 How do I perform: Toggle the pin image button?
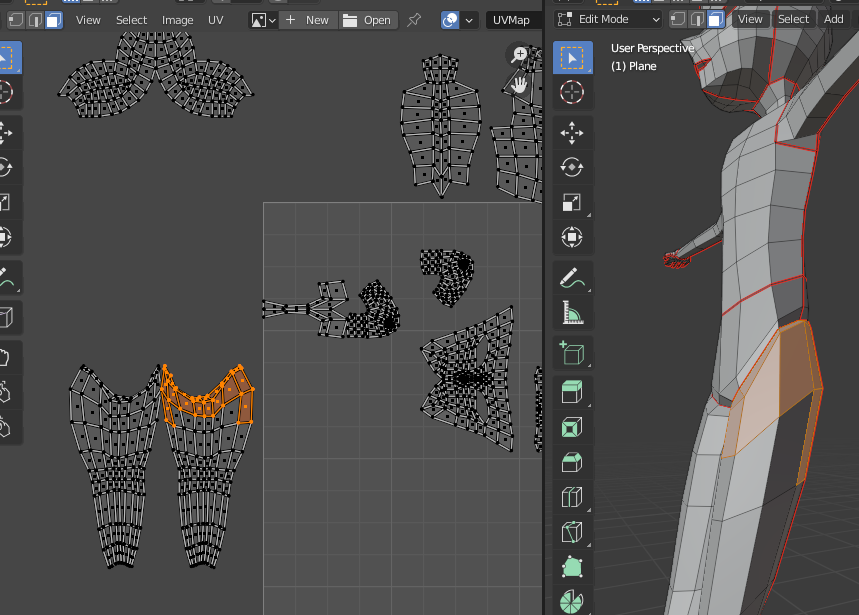[414, 20]
